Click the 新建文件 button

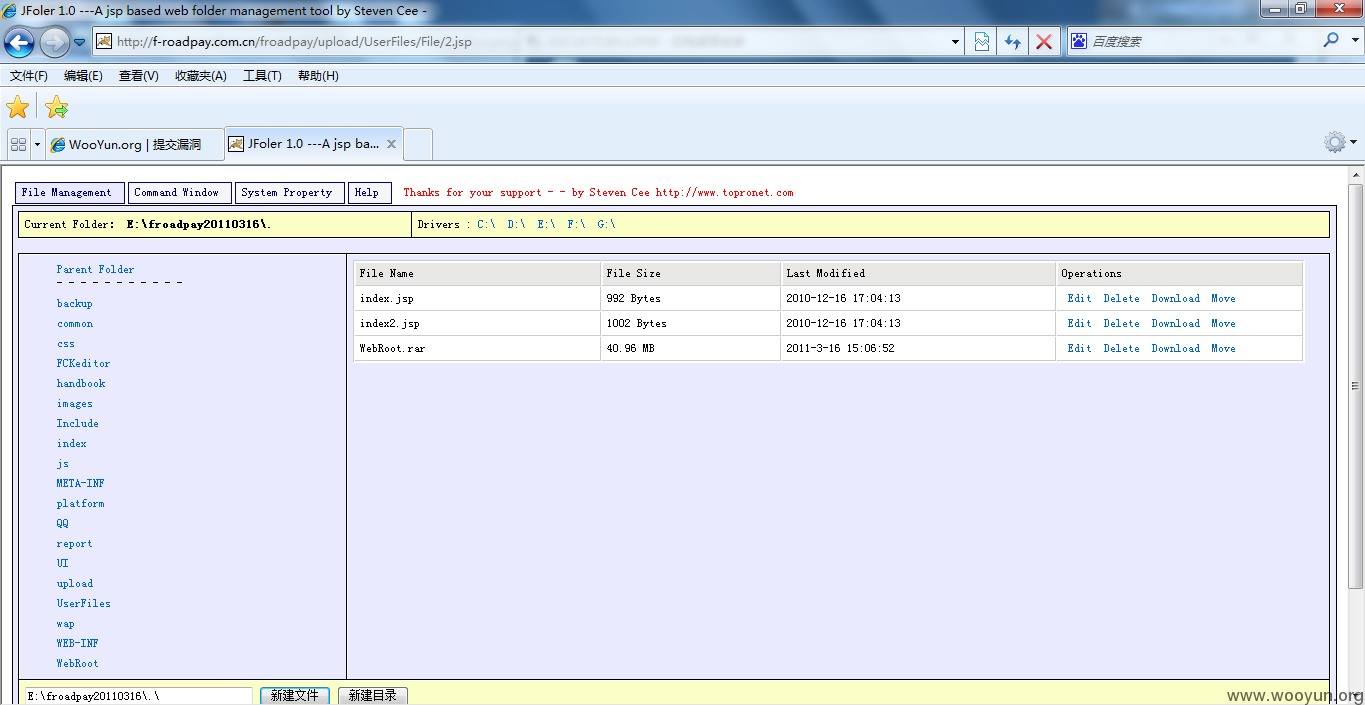294,695
